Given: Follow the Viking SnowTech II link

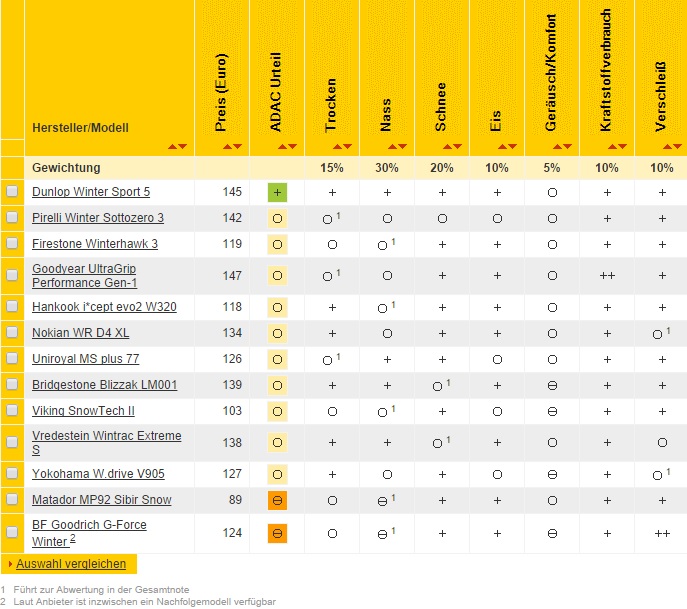Looking at the screenshot, I should click(x=83, y=411).
